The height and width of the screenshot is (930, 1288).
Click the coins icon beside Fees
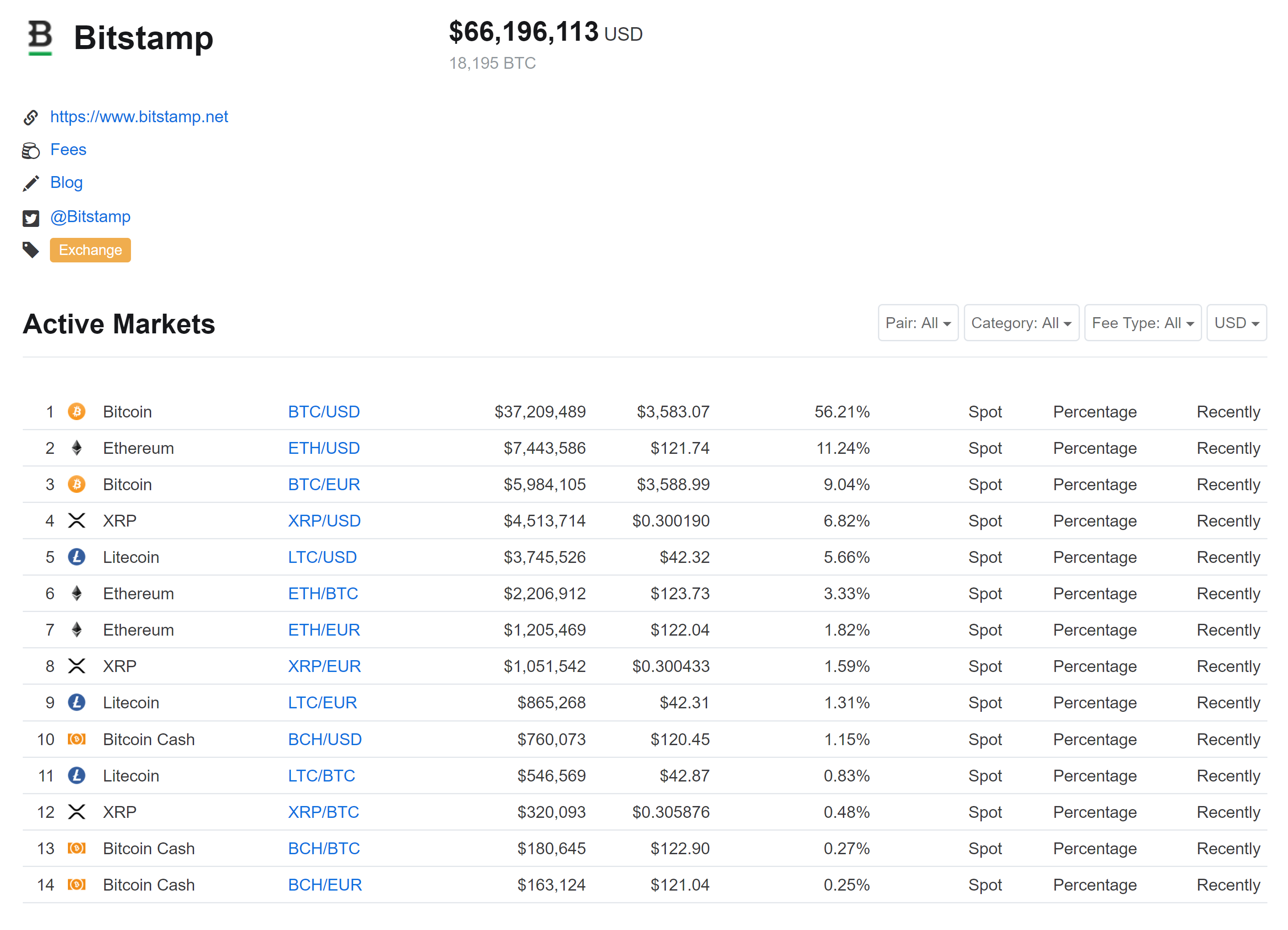pos(31,150)
